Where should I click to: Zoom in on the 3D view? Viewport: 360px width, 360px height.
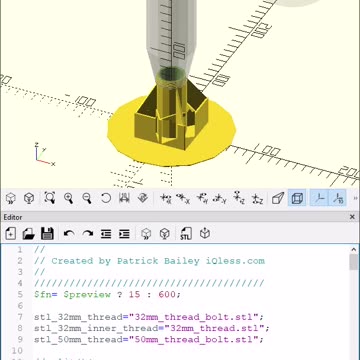click(69, 199)
